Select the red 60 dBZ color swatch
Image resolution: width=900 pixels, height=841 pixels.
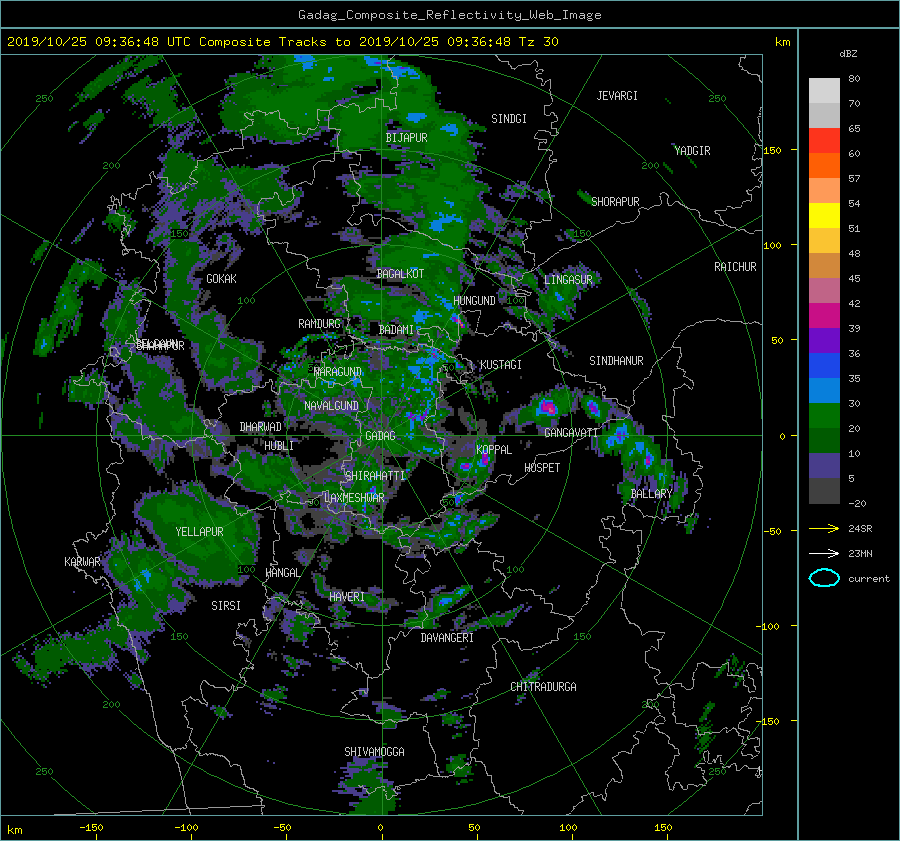click(824, 141)
